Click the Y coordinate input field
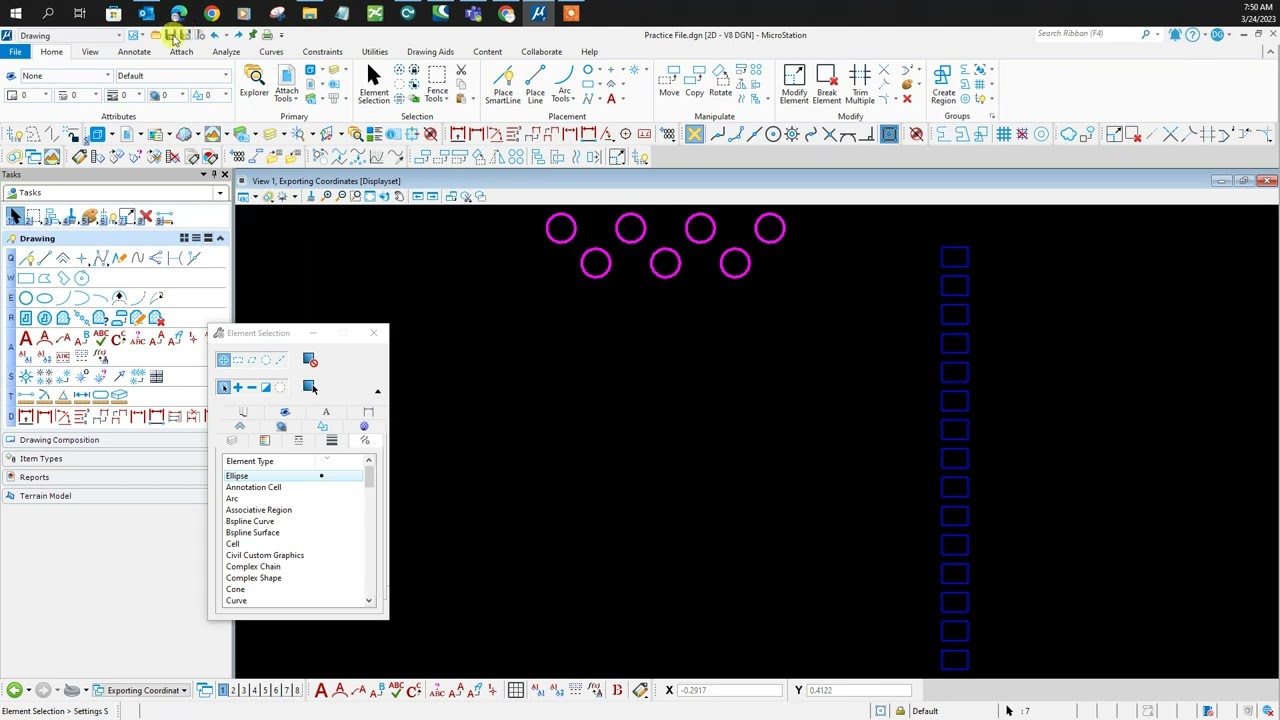This screenshot has width=1280, height=720. tap(859, 690)
